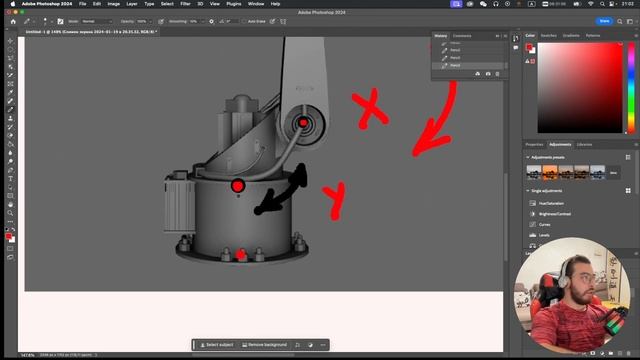Select the Clone Stamp tool
Image resolution: width=640 pixels, height=360 pixels.
click(10, 118)
